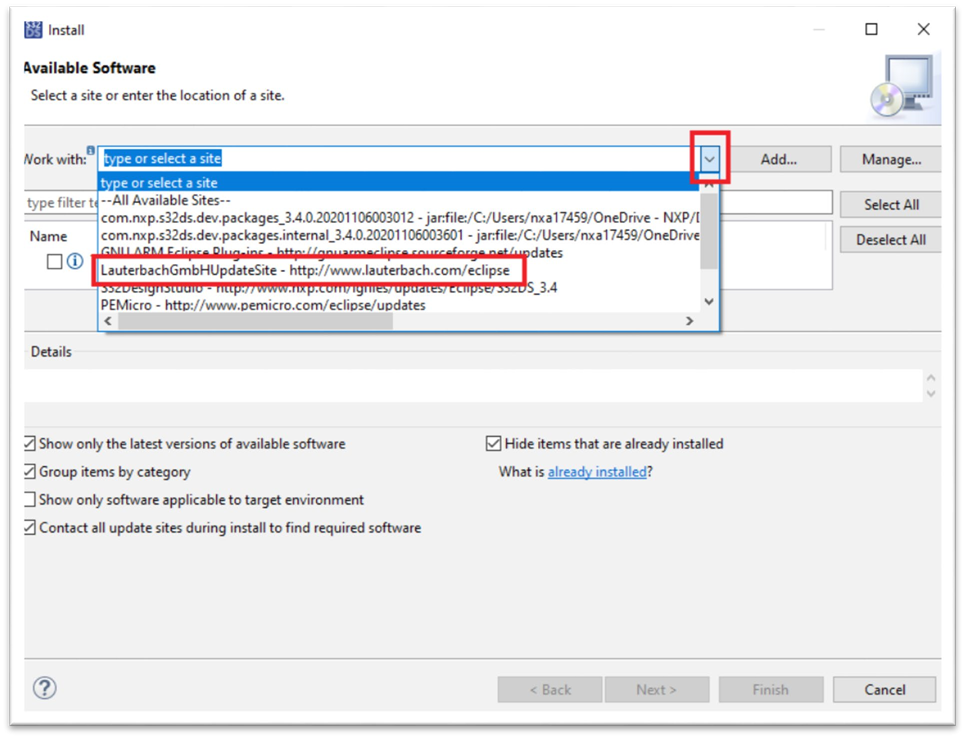965x738 pixels.
Task: Disable Group items by category
Action: [x=30, y=471]
